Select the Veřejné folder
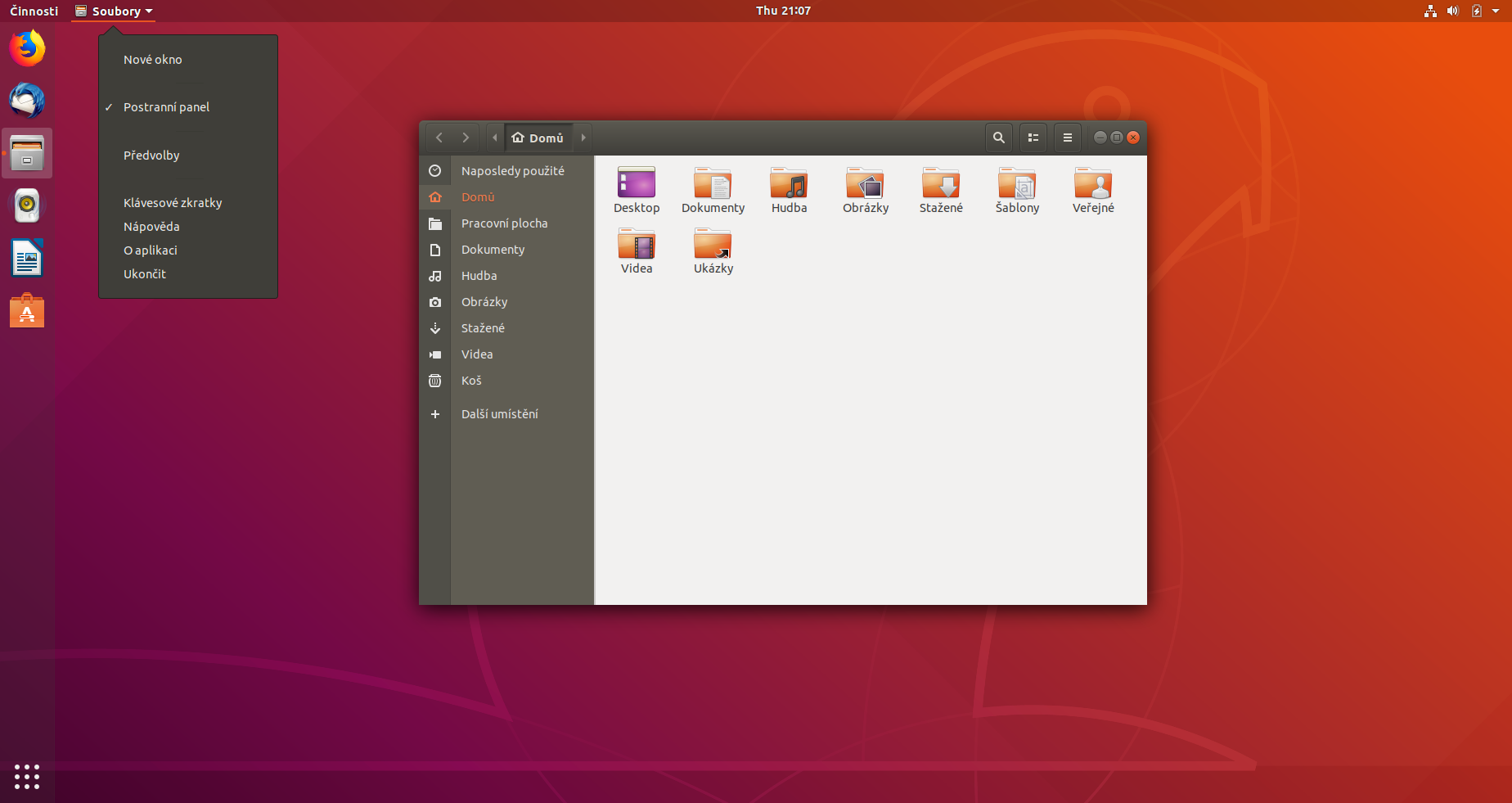This screenshot has height=803, width=1512. tap(1093, 191)
